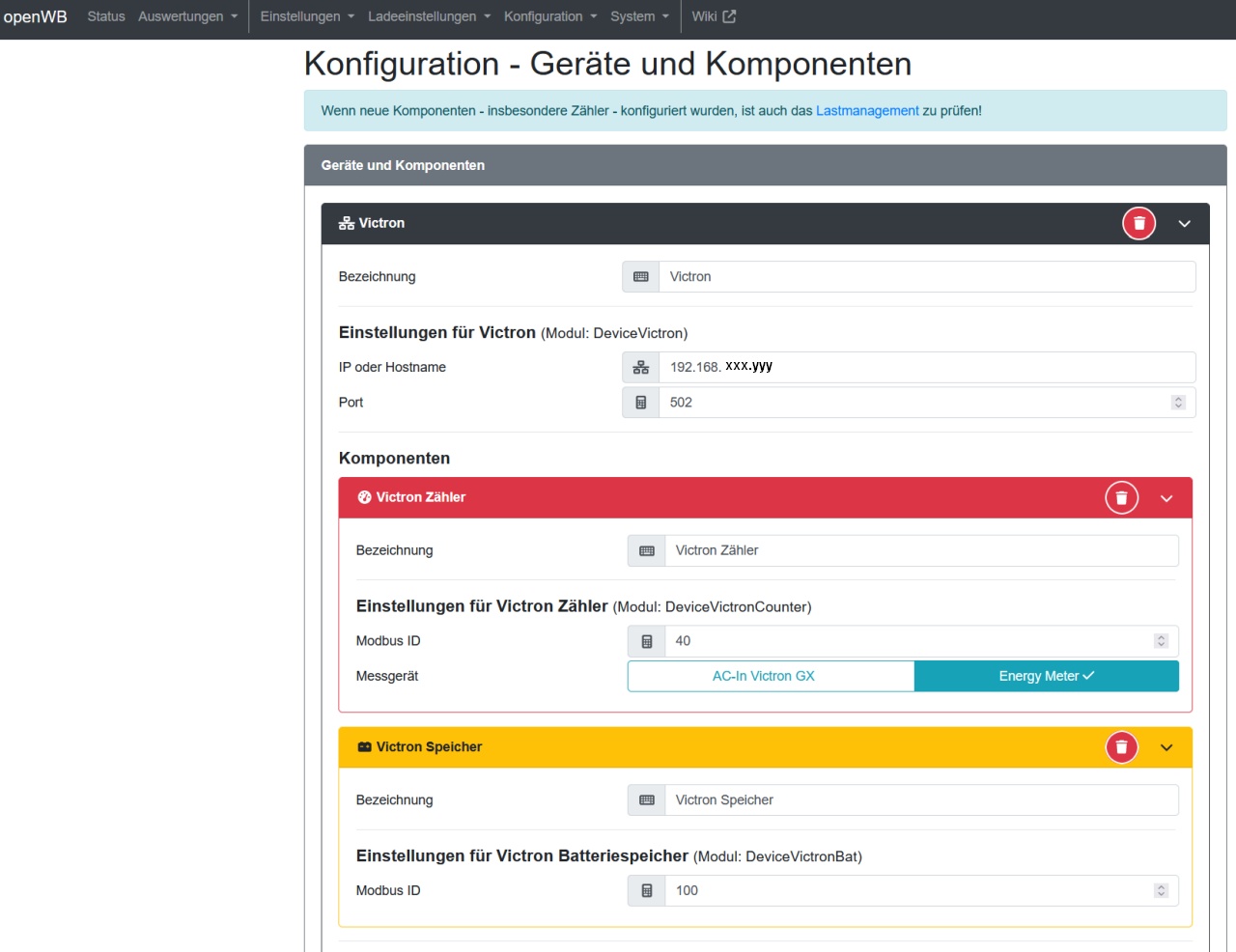Click the Port spinner control
Viewport: 1236px width, 952px height.
(1178, 403)
